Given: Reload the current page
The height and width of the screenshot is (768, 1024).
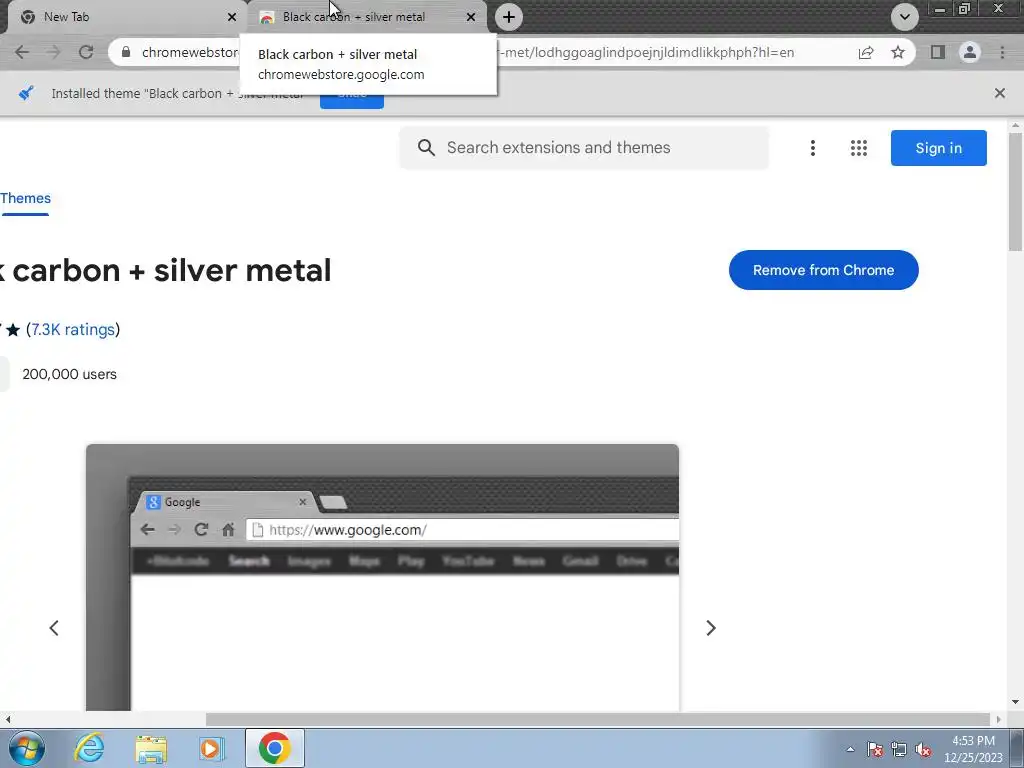Looking at the screenshot, I should (x=86, y=52).
